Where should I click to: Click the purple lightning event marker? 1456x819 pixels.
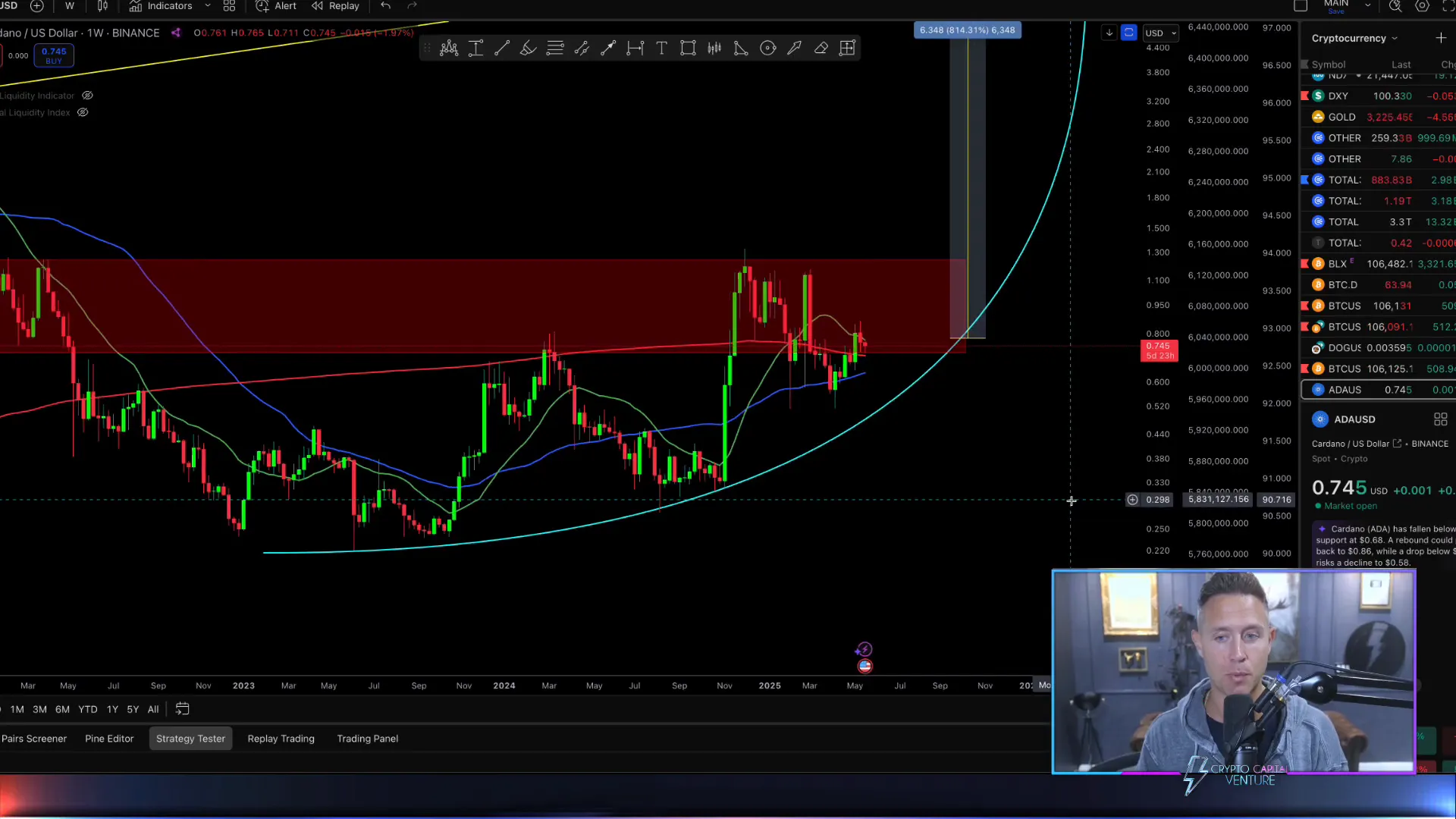tap(864, 650)
